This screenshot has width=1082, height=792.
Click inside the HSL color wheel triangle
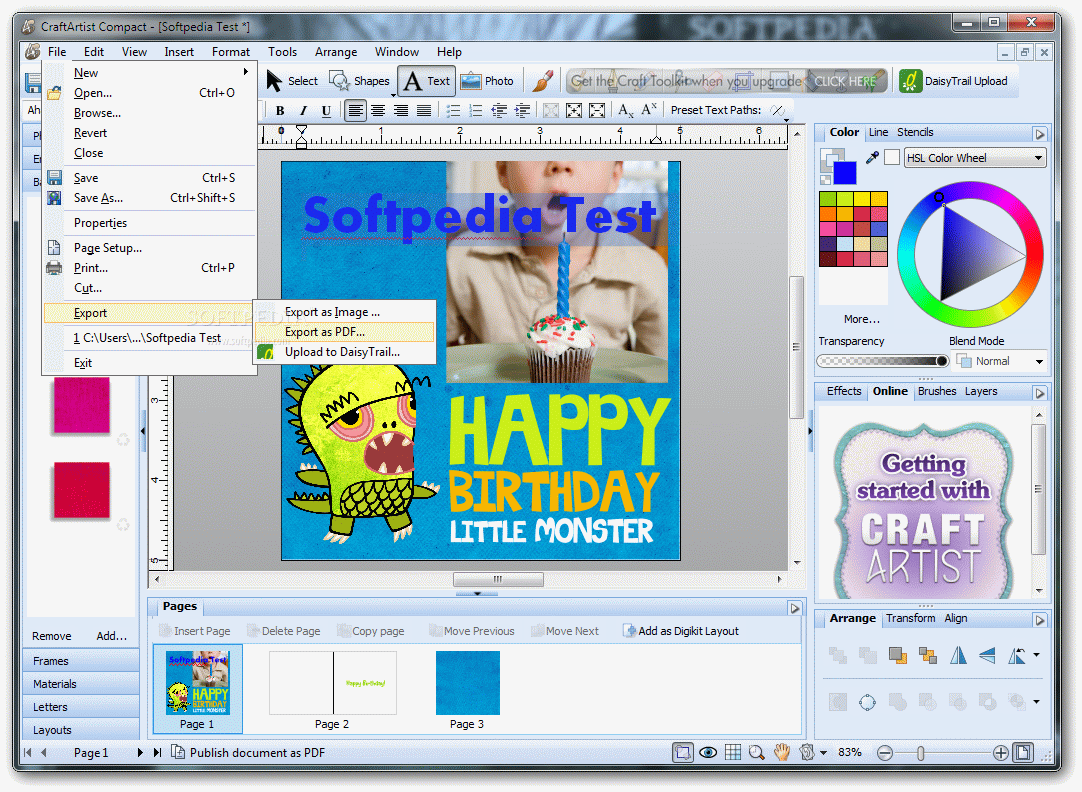[x=973, y=255]
